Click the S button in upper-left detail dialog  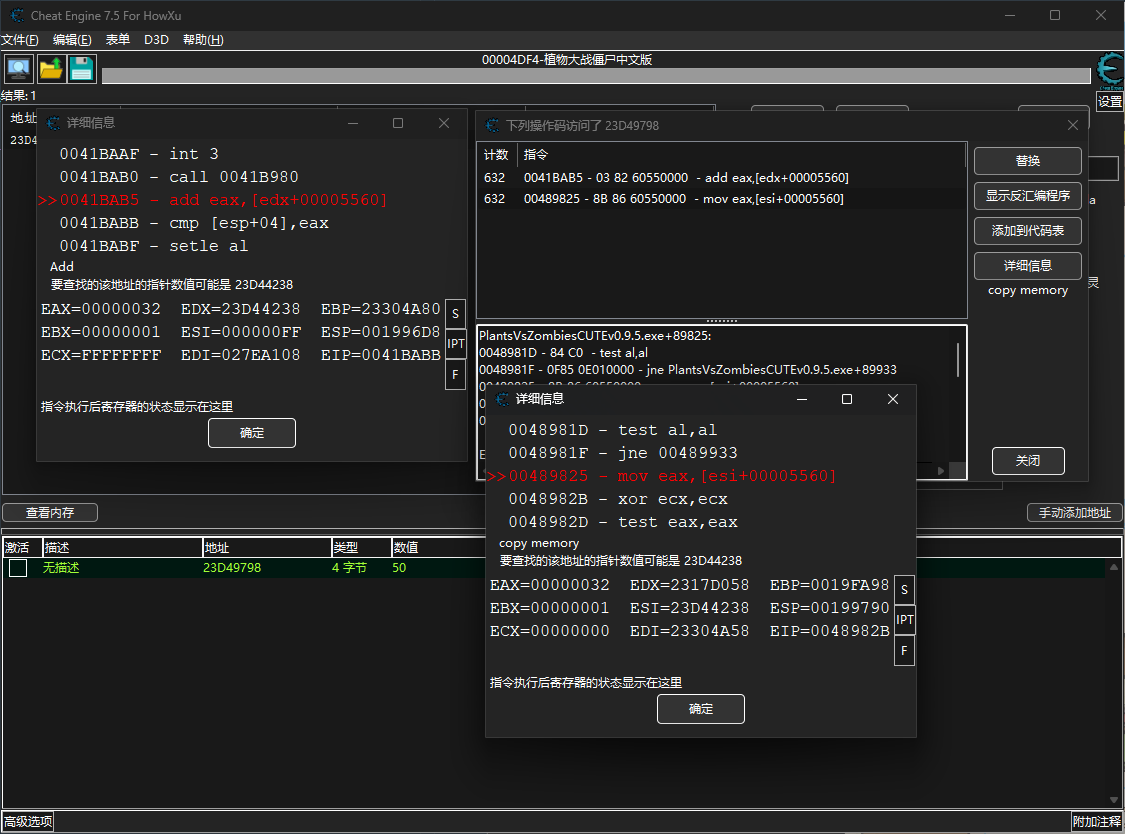click(x=456, y=314)
